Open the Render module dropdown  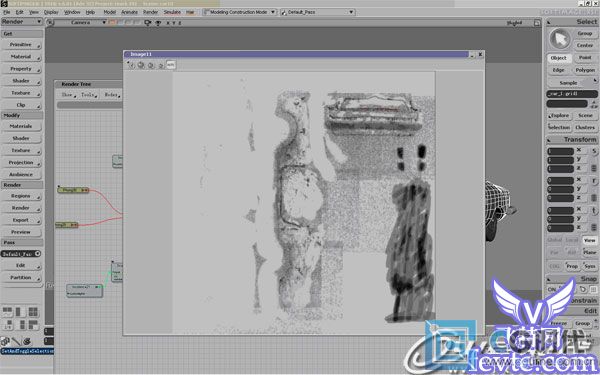click(21, 22)
